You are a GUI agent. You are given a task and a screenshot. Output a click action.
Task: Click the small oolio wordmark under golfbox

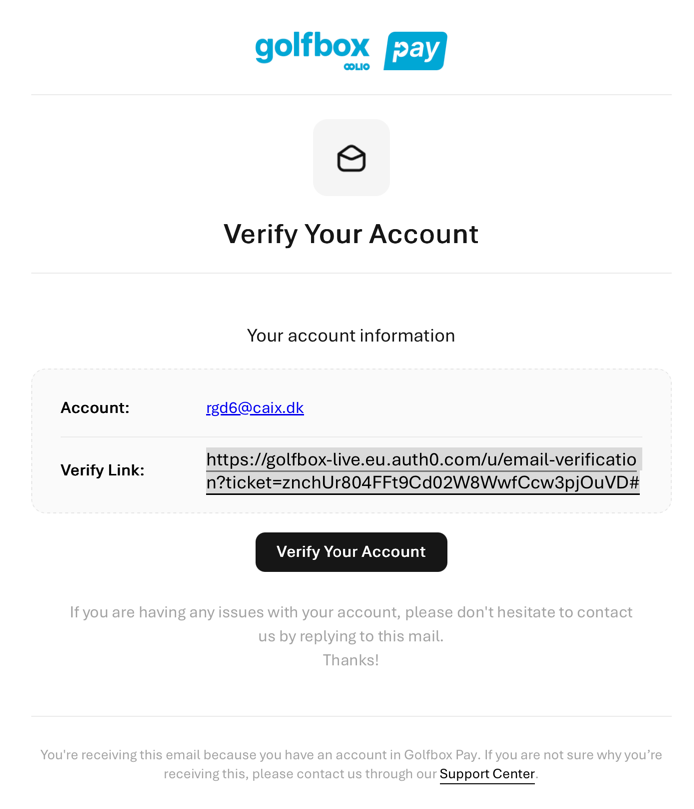[356, 67]
